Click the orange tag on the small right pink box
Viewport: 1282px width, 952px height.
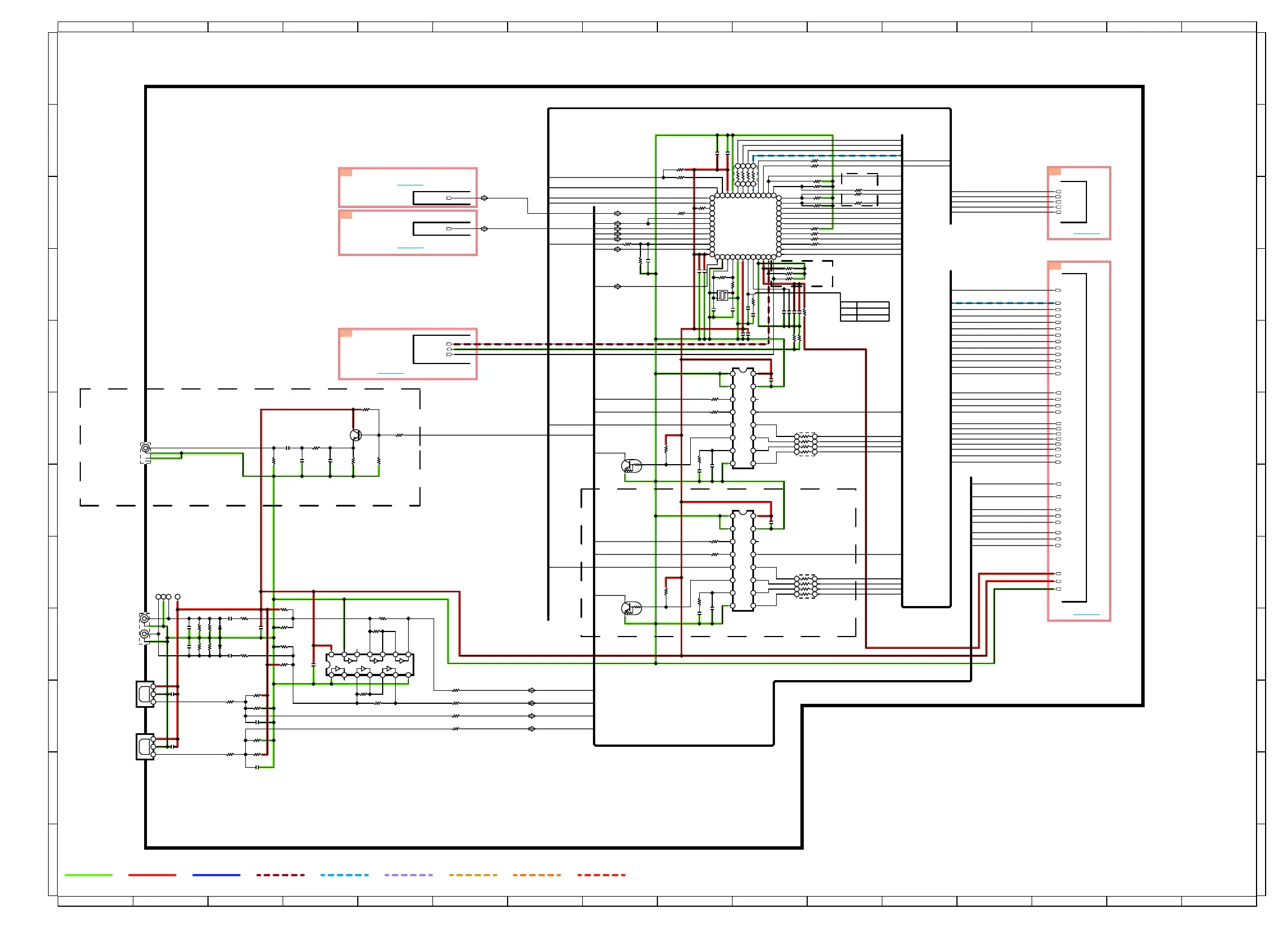[x=1054, y=171]
